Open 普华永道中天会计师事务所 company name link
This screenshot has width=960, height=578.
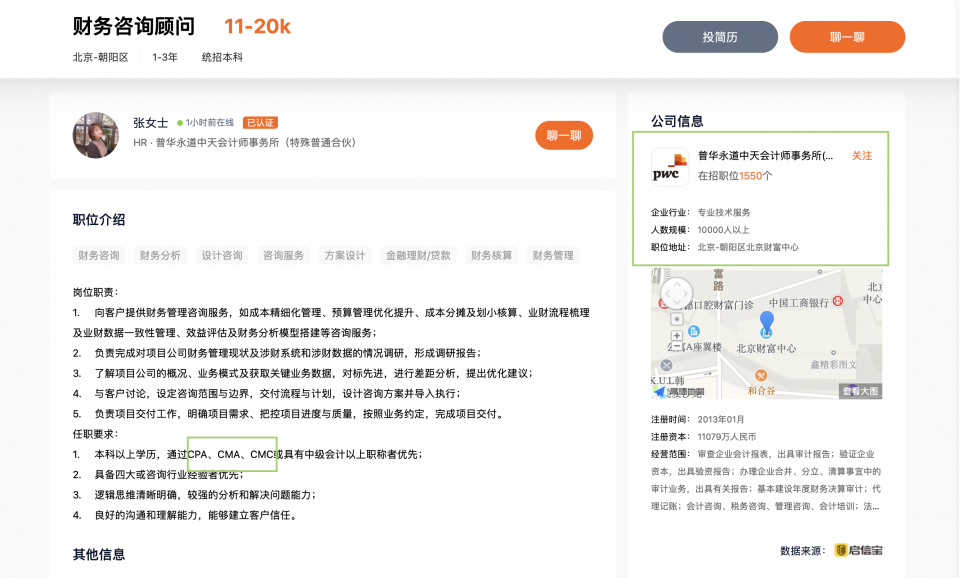(x=765, y=156)
